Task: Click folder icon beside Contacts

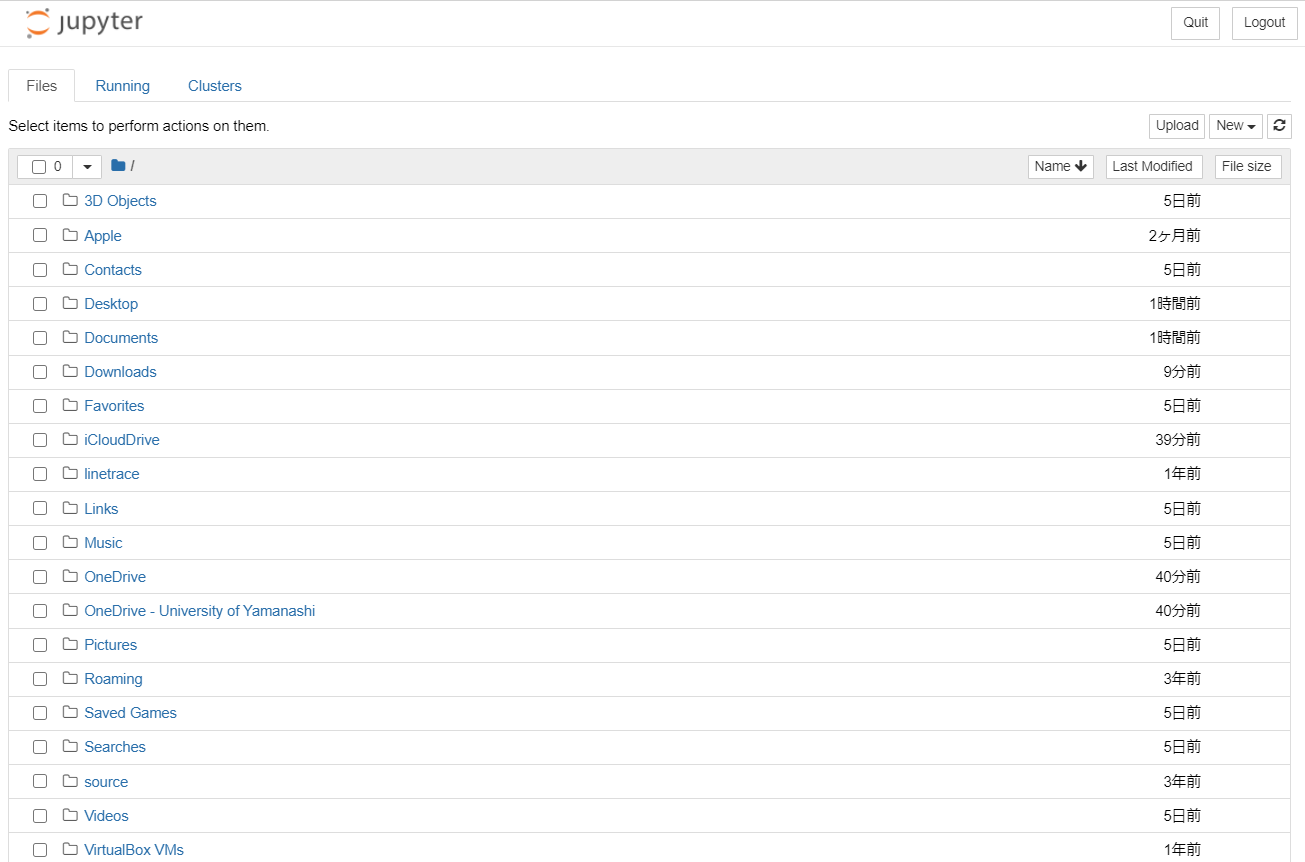Action: 70,269
